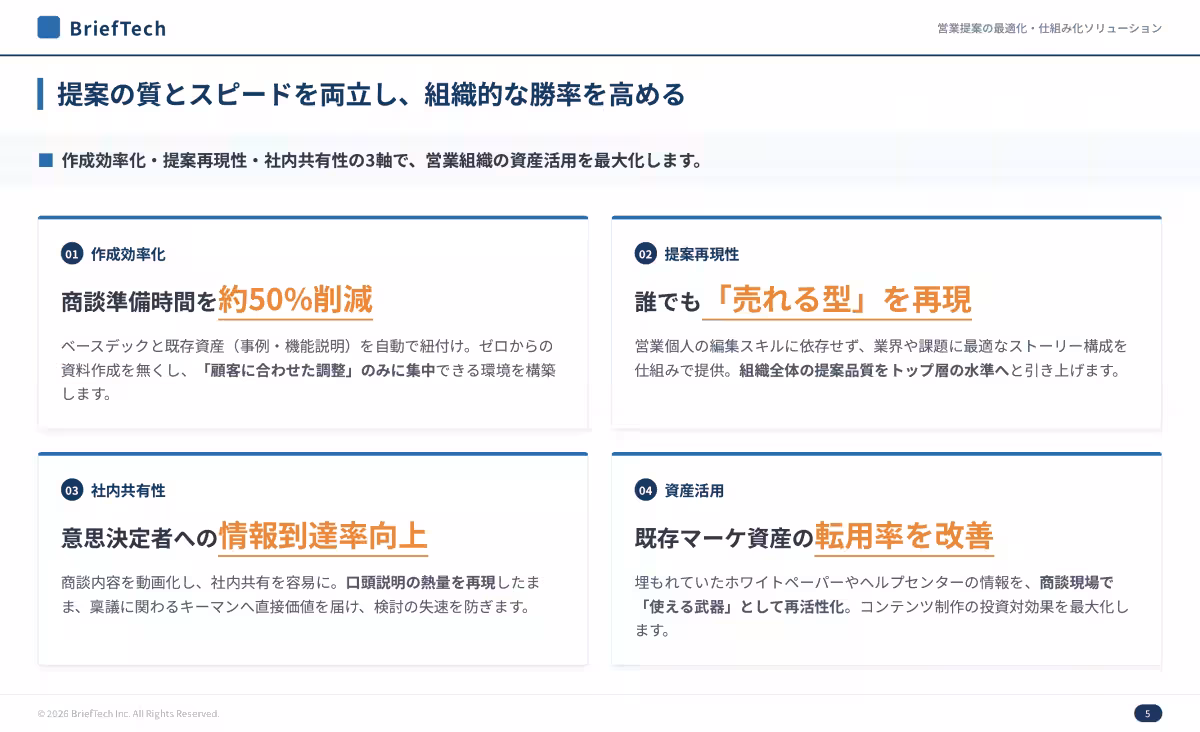The image size is (1200, 732).
Task: Click the vertical blue bar beside the slide title
Action: point(40,94)
